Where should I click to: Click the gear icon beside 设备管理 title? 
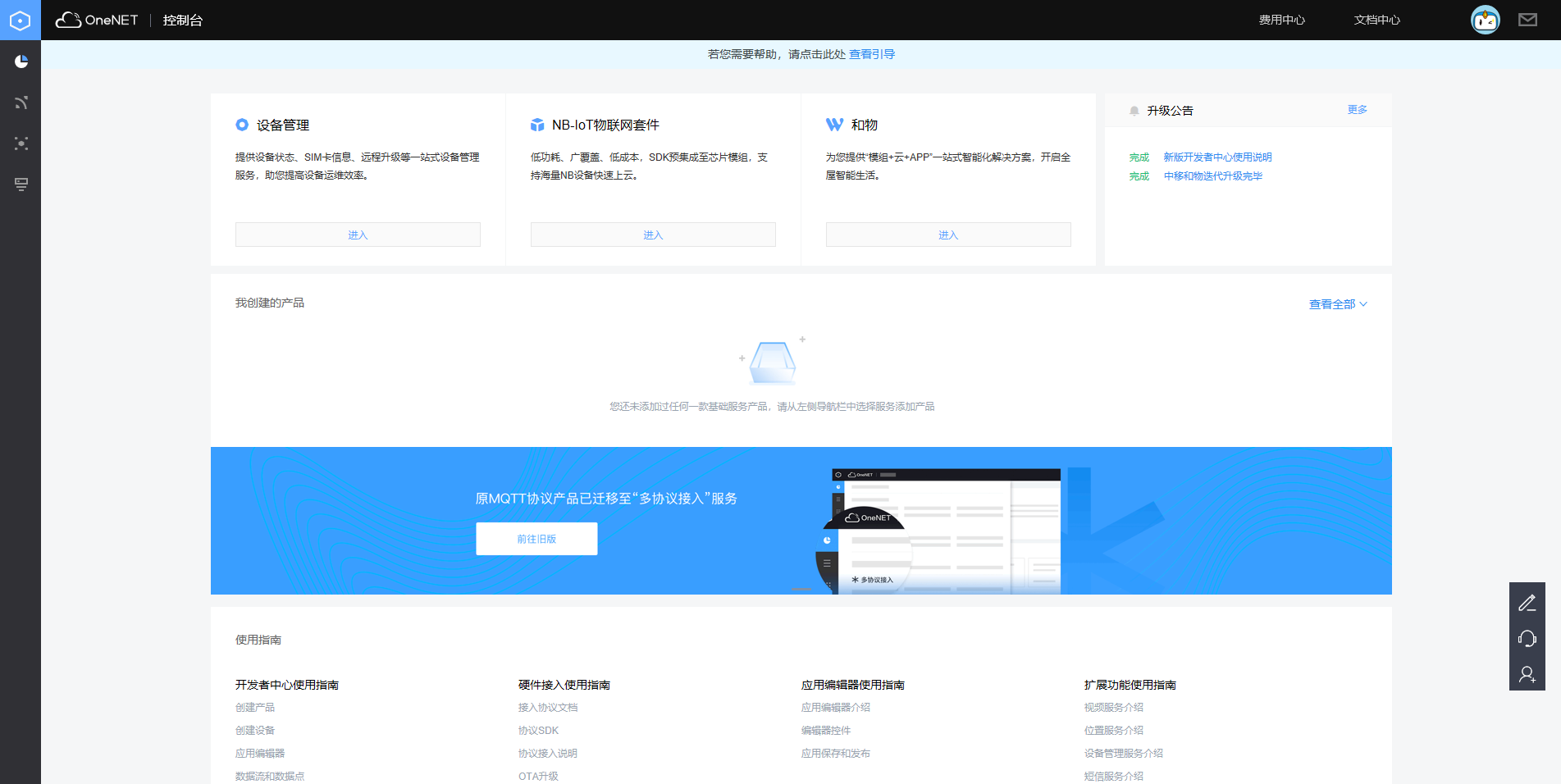[x=241, y=125]
